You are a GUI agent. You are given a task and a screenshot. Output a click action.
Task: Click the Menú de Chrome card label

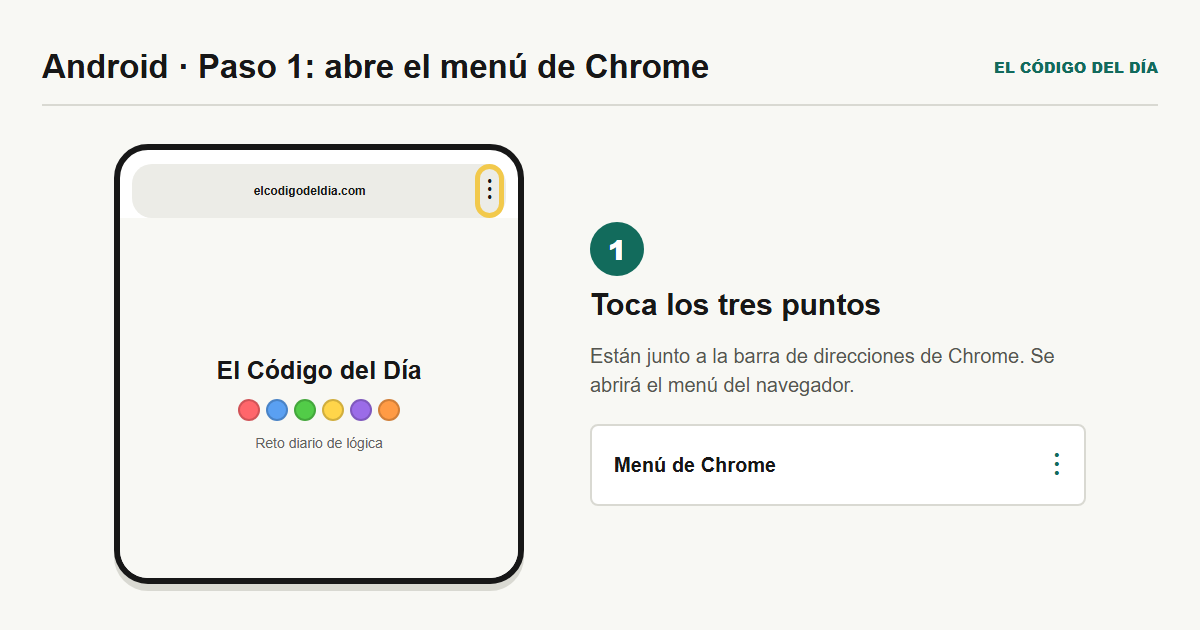(x=695, y=465)
